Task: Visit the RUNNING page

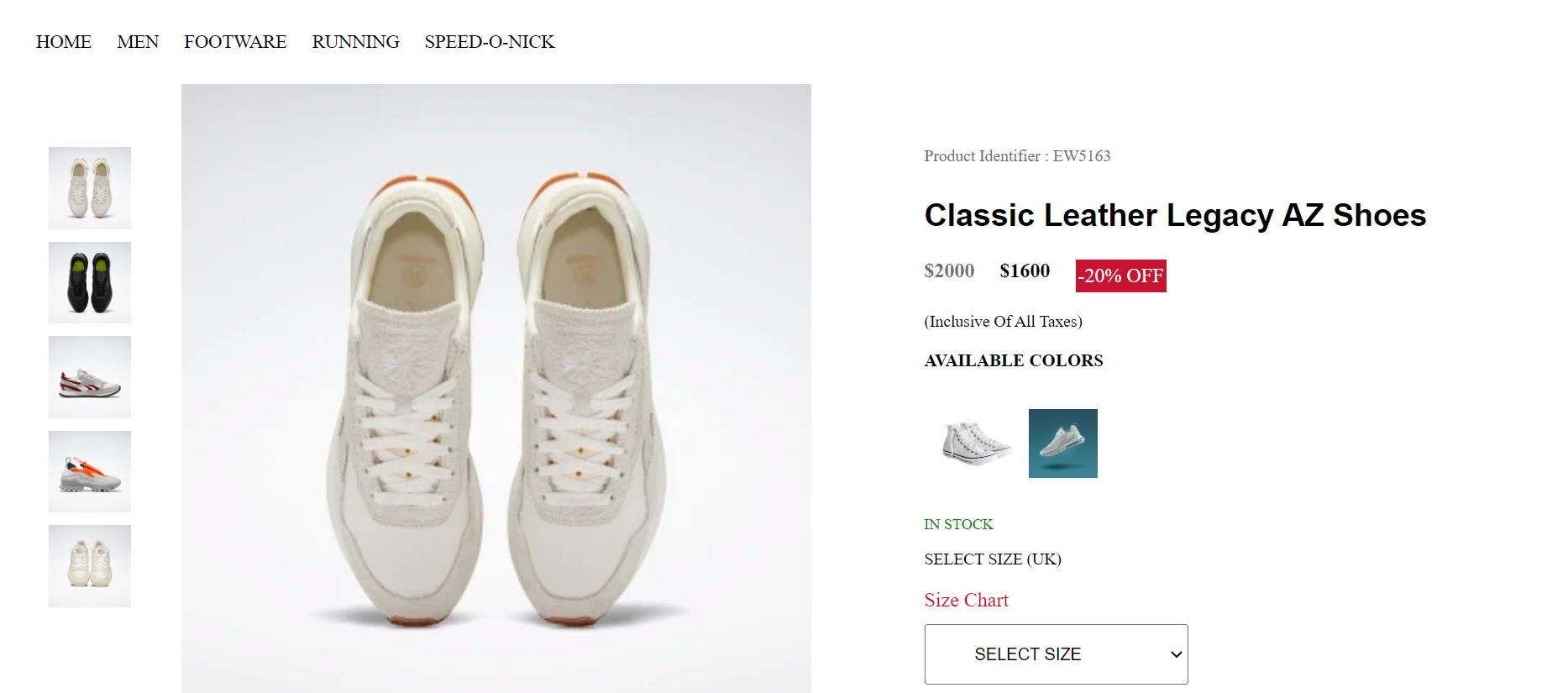Action: pos(355,41)
